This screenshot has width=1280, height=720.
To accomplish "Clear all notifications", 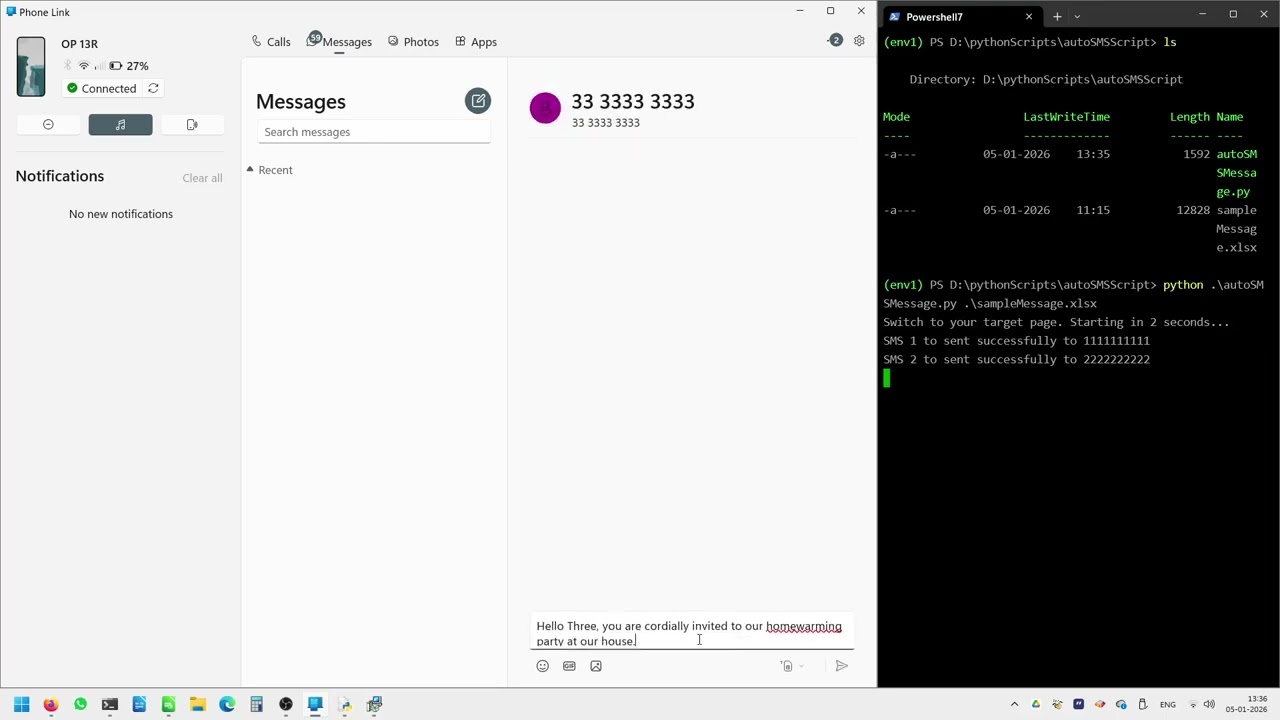I will [202, 178].
